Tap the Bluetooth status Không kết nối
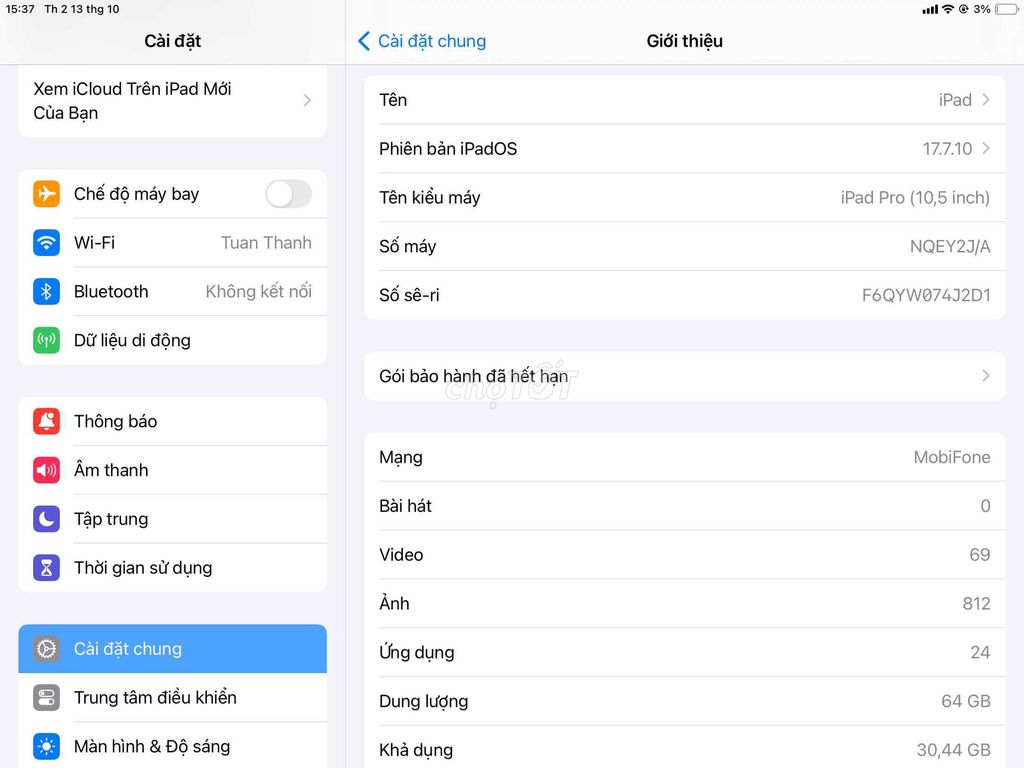 point(259,291)
